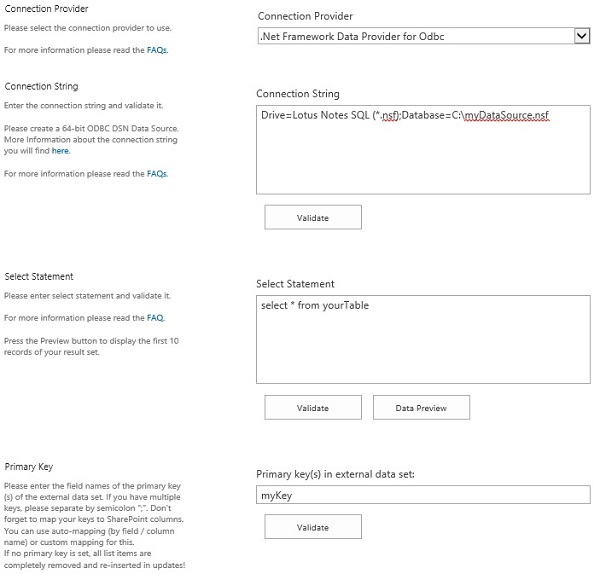600x574 pixels.
Task: Click the Data Preview button
Action: pos(421,408)
